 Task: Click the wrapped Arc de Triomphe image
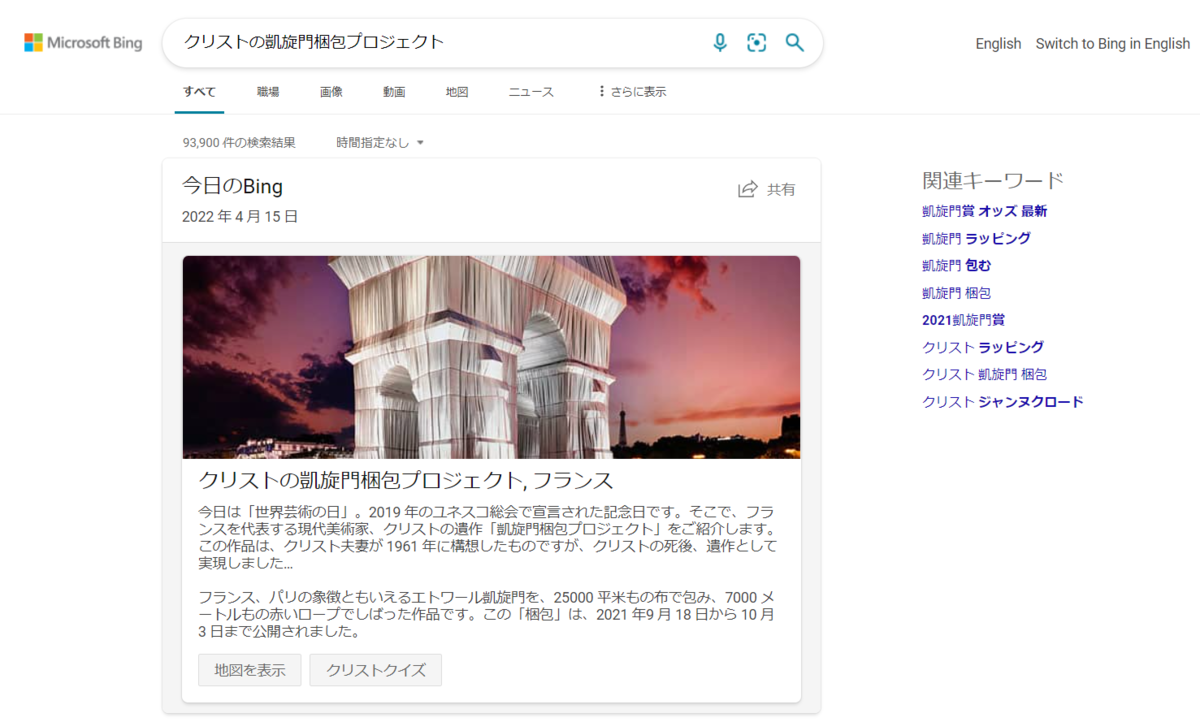click(x=491, y=357)
